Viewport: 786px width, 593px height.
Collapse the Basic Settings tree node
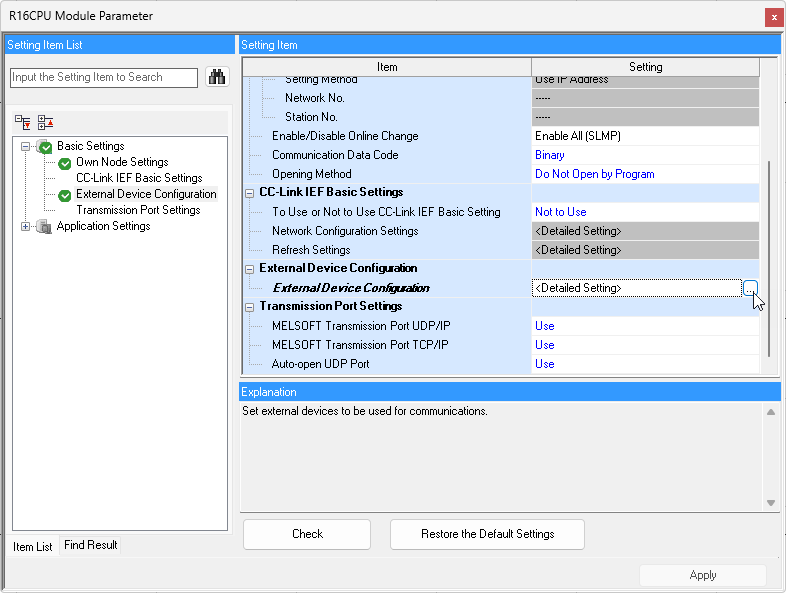coord(25,146)
